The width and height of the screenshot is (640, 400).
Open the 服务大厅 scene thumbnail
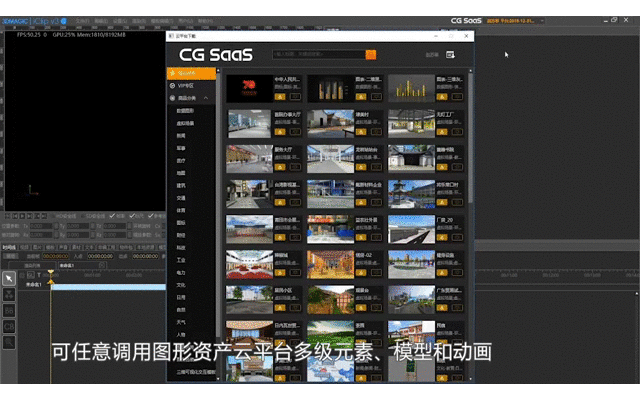tap(249, 159)
